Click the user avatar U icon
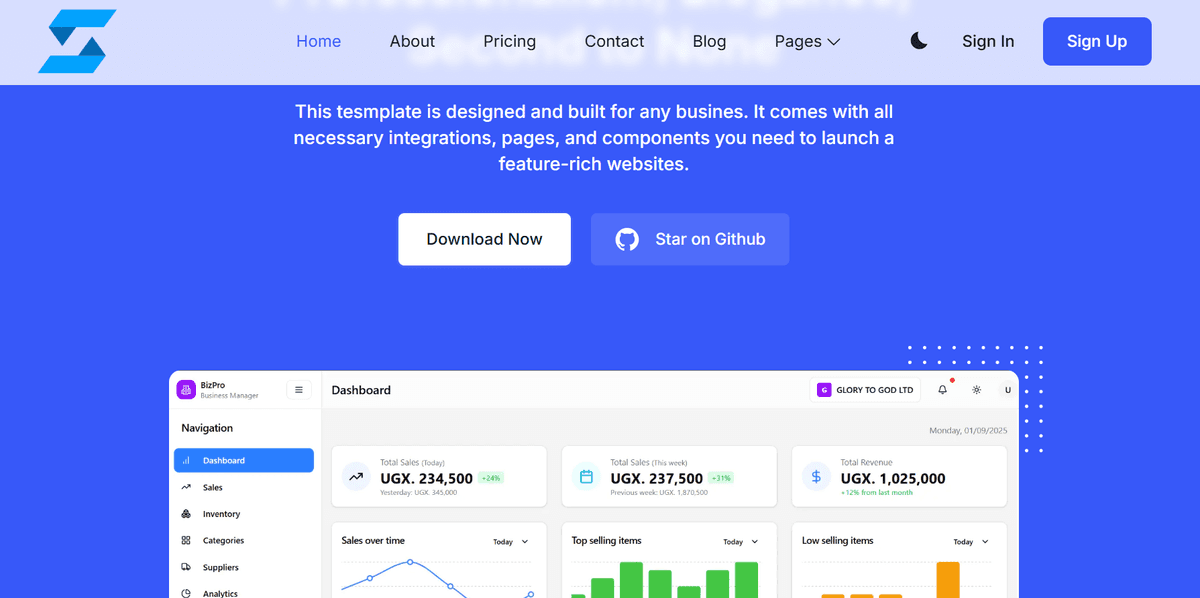This screenshot has width=1200, height=598. pyautogui.click(x=1007, y=390)
